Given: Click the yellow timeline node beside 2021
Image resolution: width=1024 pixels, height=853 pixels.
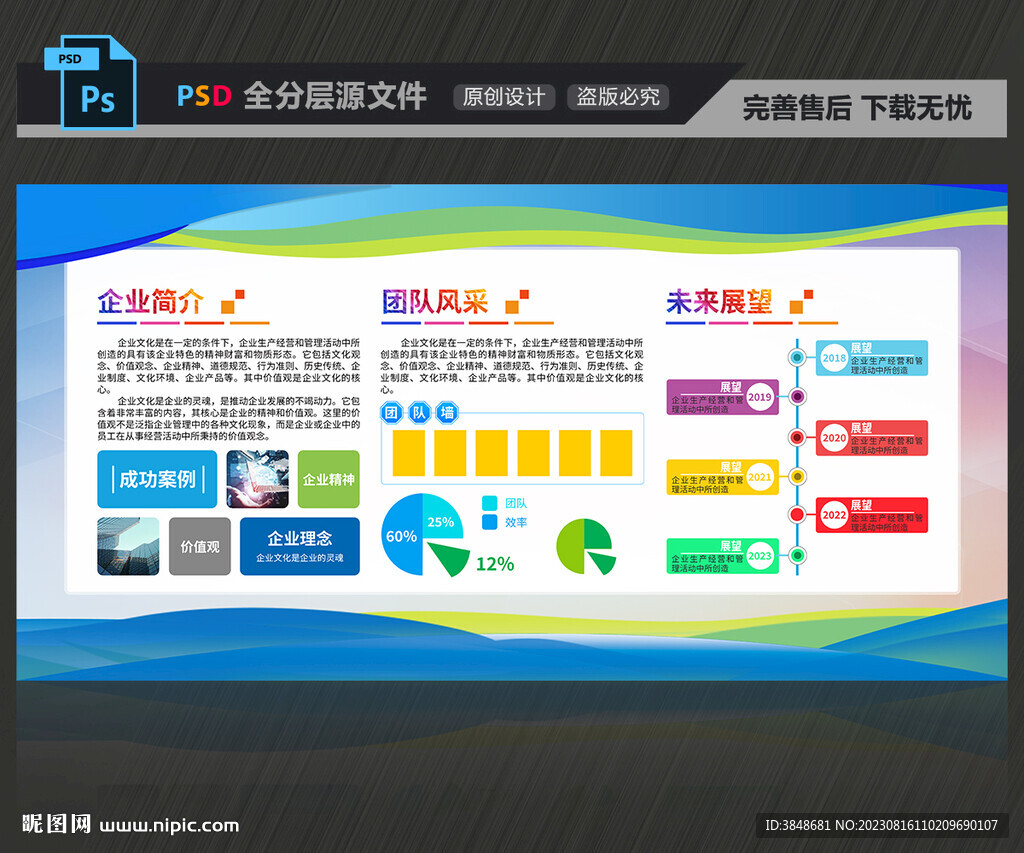Looking at the screenshot, I should click(797, 476).
